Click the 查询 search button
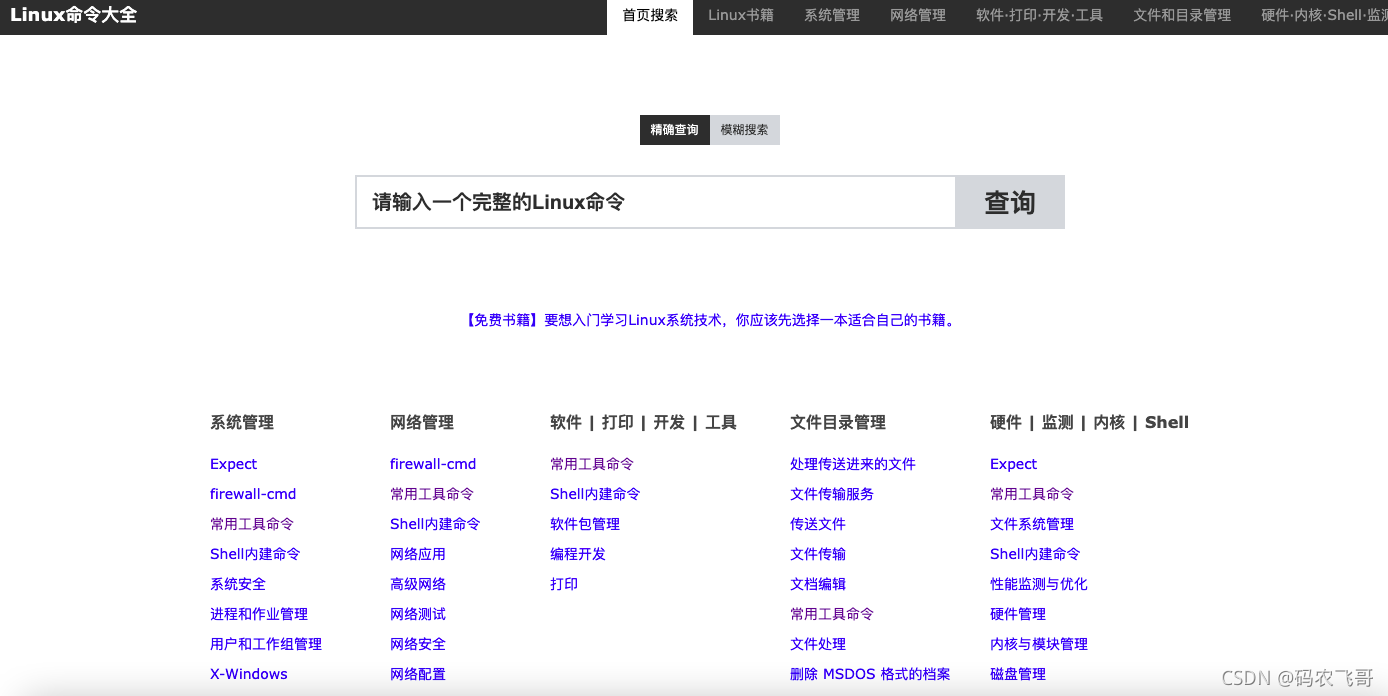This screenshot has height=696, width=1388. [x=1010, y=202]
